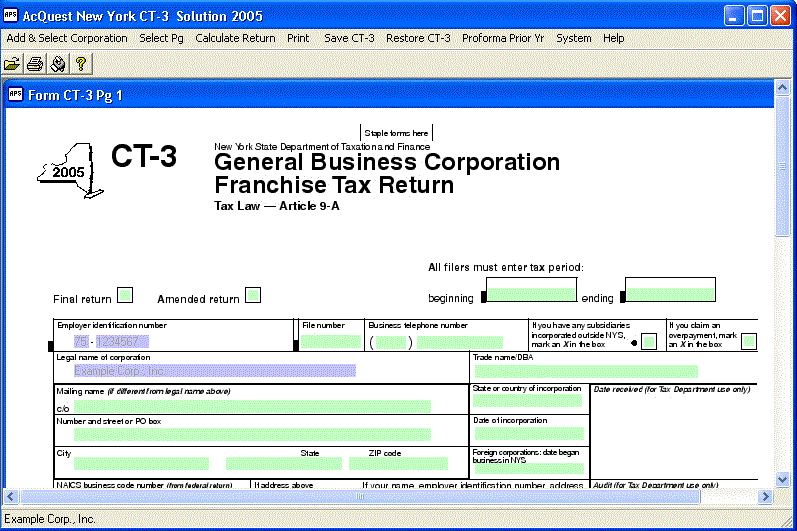797x531 pixels.
Task: Click the status bar text Example Corp., Inc.
Action: click(x=50, y=519)
